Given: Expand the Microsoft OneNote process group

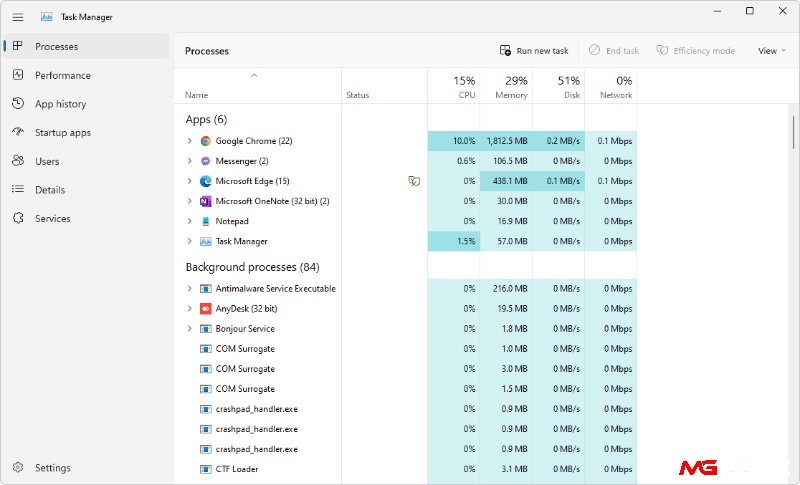Looking at the screenshot, I should tap(189, 201).
